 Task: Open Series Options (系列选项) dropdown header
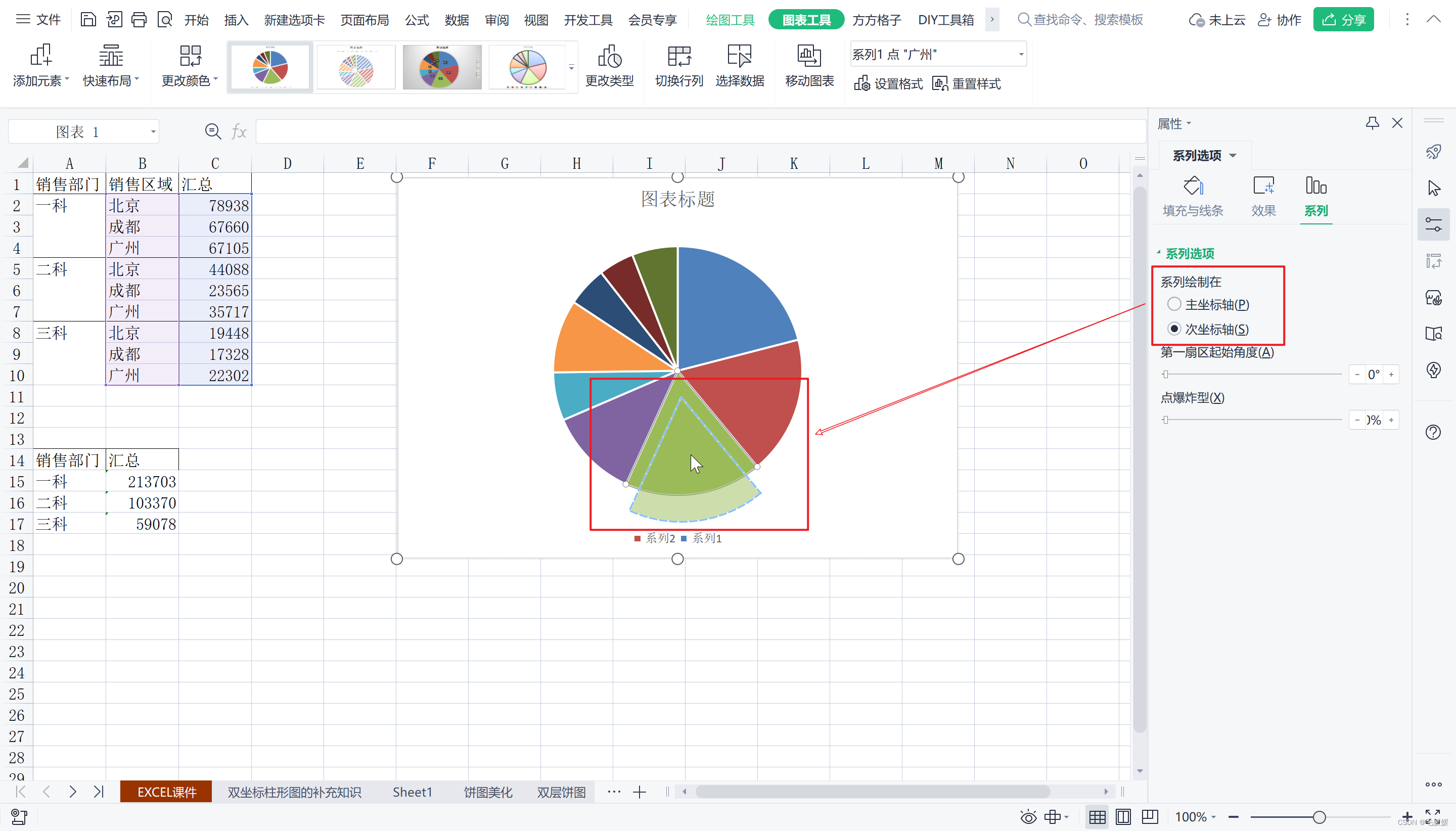[x=1204, y=155]
